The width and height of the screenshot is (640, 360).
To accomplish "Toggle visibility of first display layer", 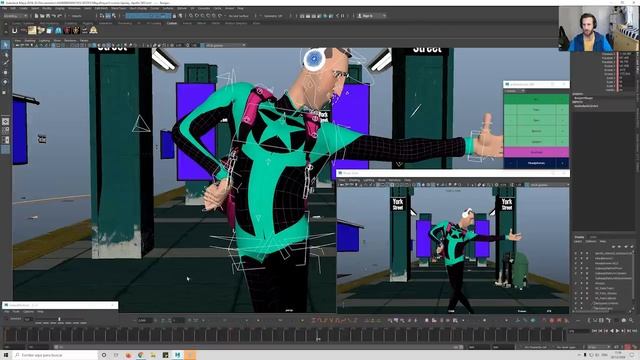I will [x=576, y=253].
